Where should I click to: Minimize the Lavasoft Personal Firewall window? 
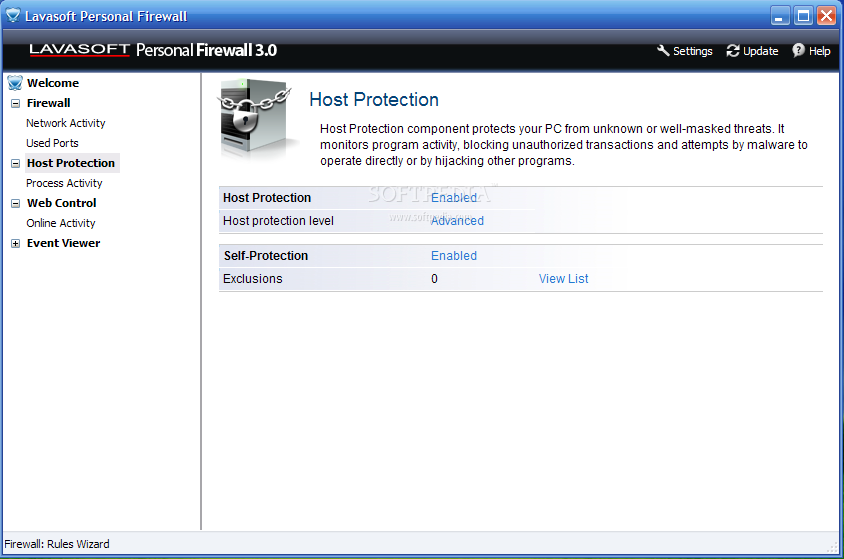tap(779, 16)
